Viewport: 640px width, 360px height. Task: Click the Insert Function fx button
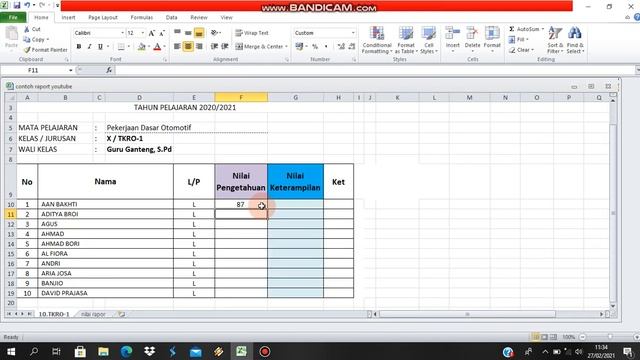coord(109,70)
